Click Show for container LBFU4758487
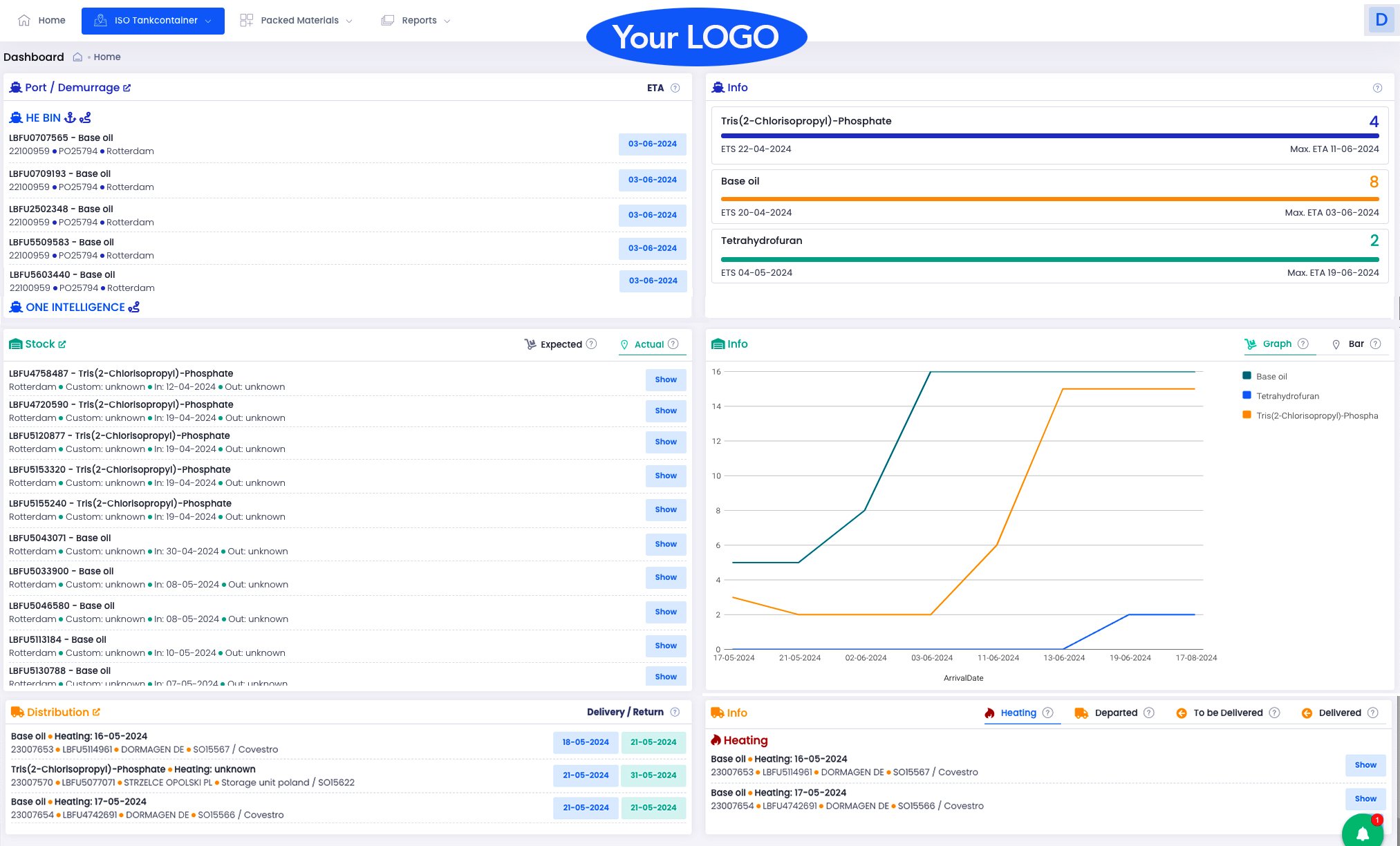1400x846 pixels. coord(665,379)
